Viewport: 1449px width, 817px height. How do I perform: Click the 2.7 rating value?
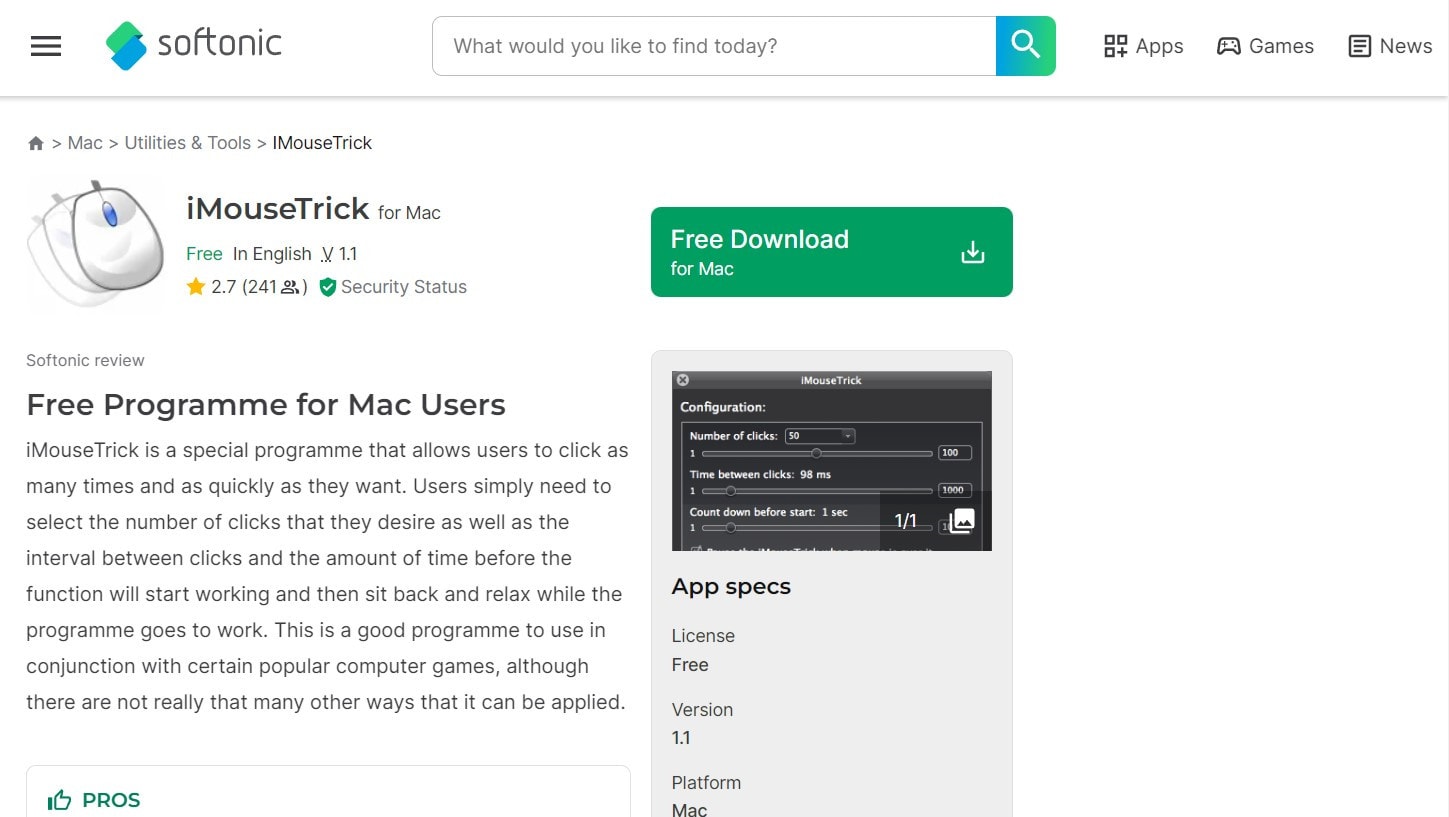[x=224, y=287]
